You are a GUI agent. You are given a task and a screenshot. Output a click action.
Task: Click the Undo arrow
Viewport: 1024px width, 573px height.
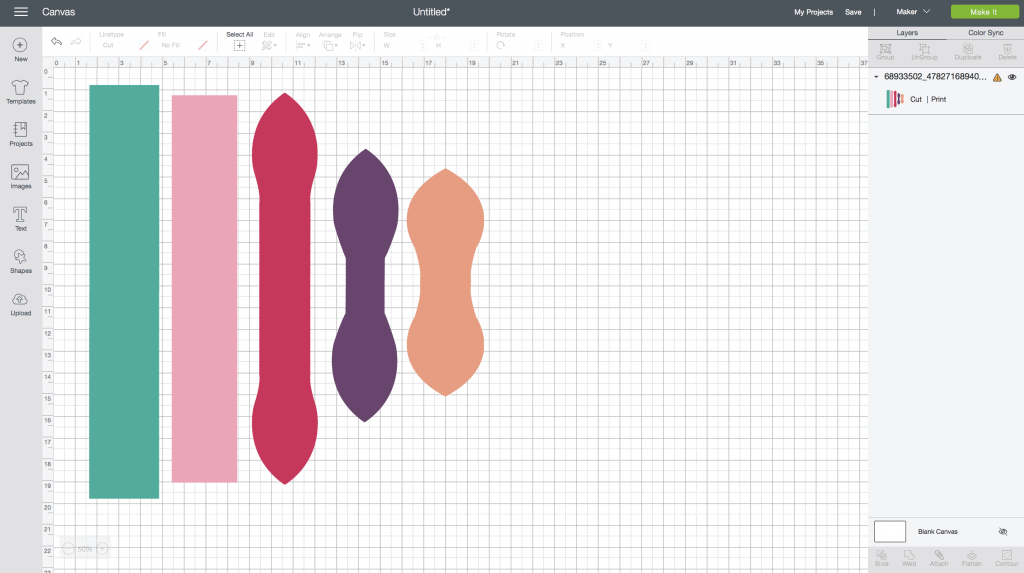57,42
